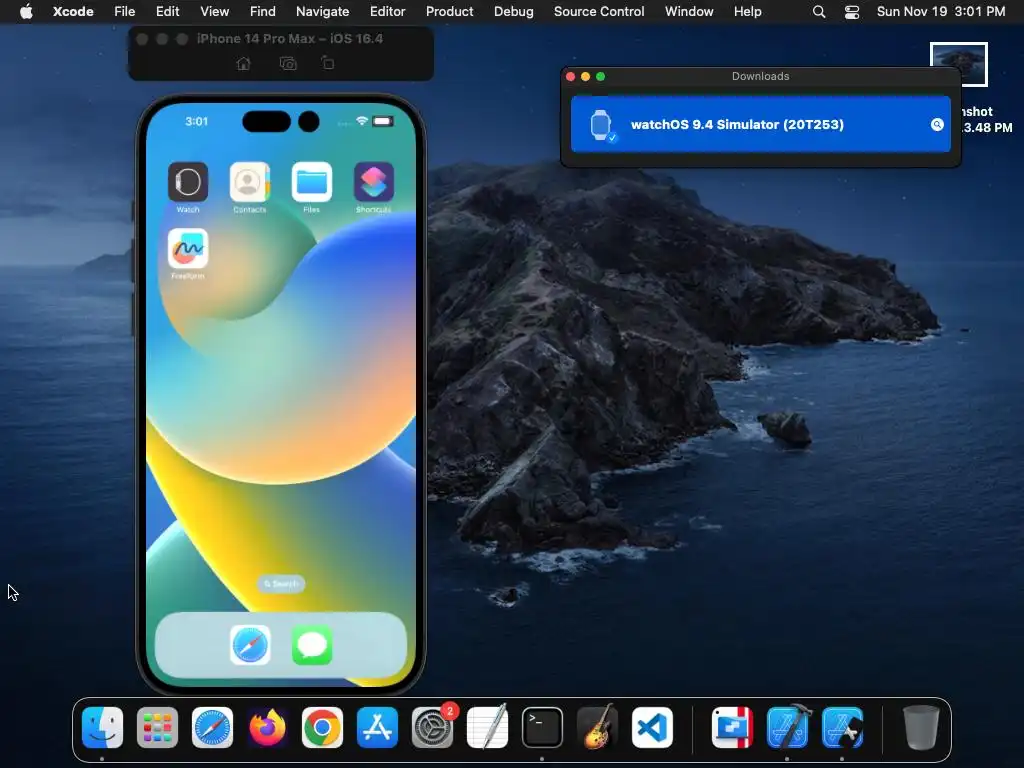Open the Product menu
Image resolution: width=1024 pixels, height=768 pixels.
pos(449,12)
